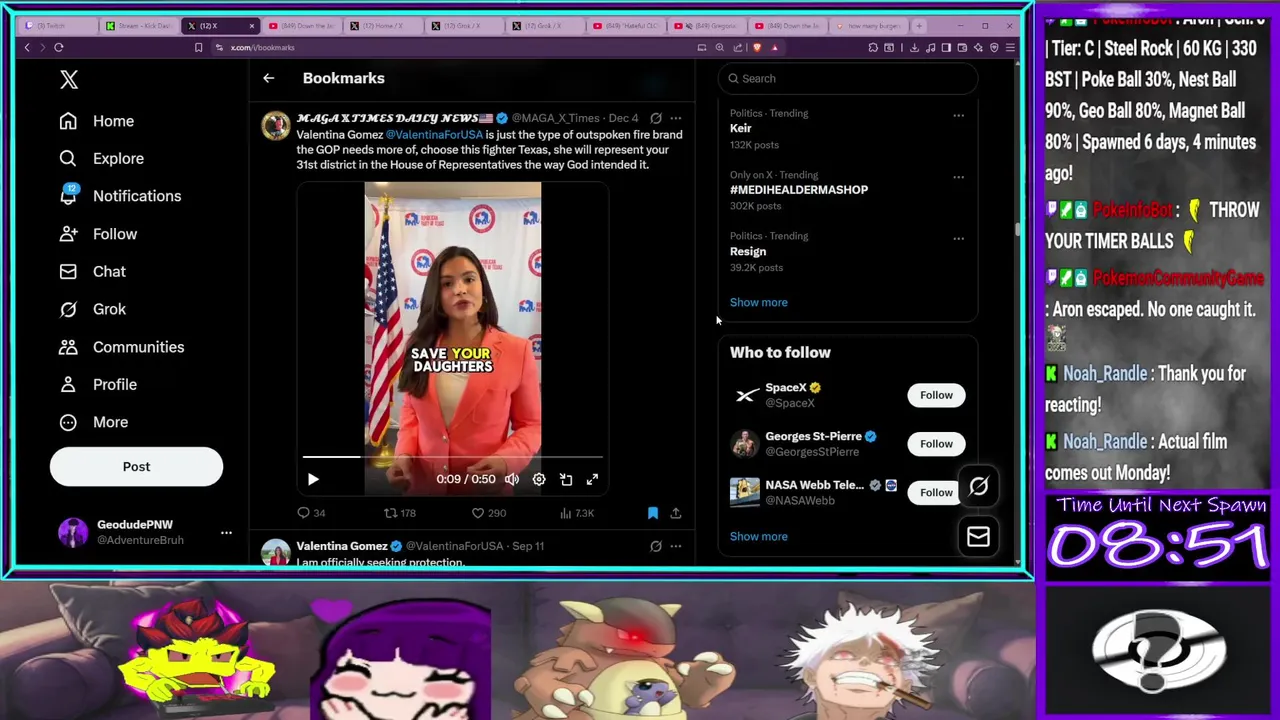Play the Valentina Gomez video
Screen dimensions: 1280x720
[x=313, y=479]
